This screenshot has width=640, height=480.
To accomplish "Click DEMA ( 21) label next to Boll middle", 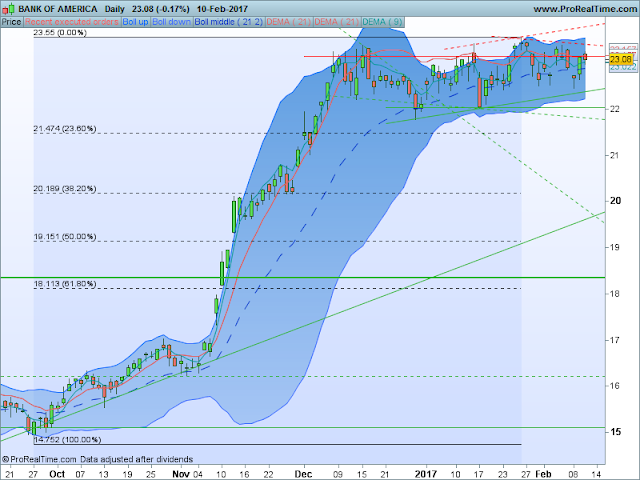I will 289,22.
